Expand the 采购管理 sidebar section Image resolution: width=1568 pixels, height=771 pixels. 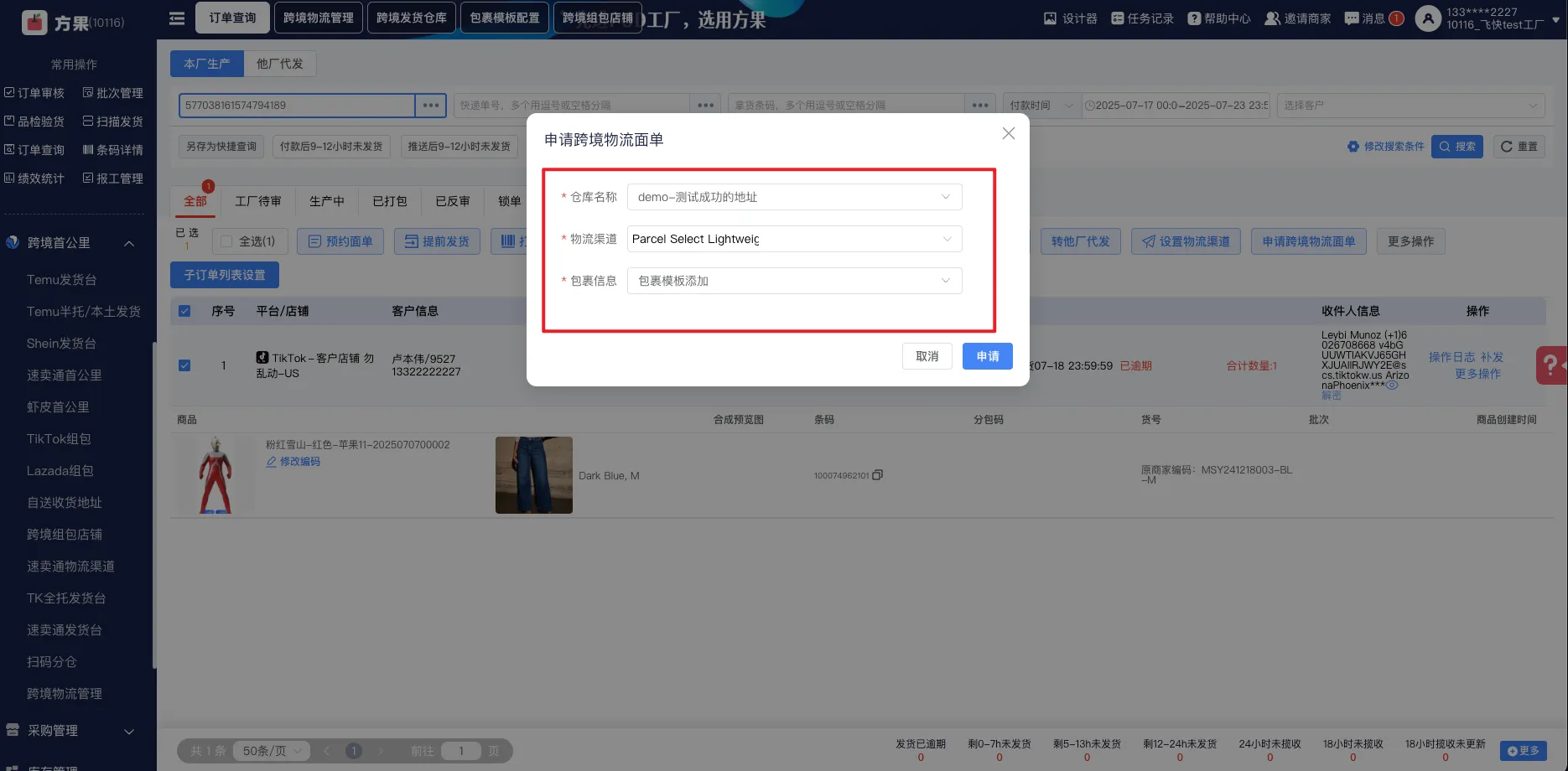pos(129,731)
